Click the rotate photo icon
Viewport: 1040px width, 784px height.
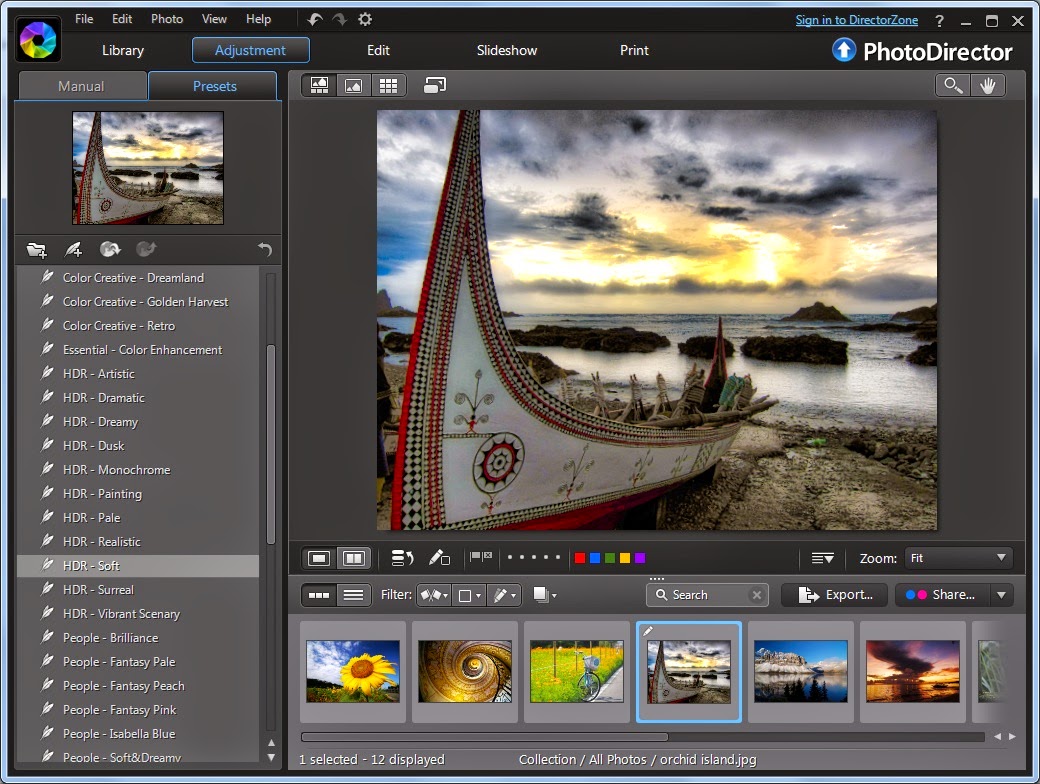(x=402, y=558)
